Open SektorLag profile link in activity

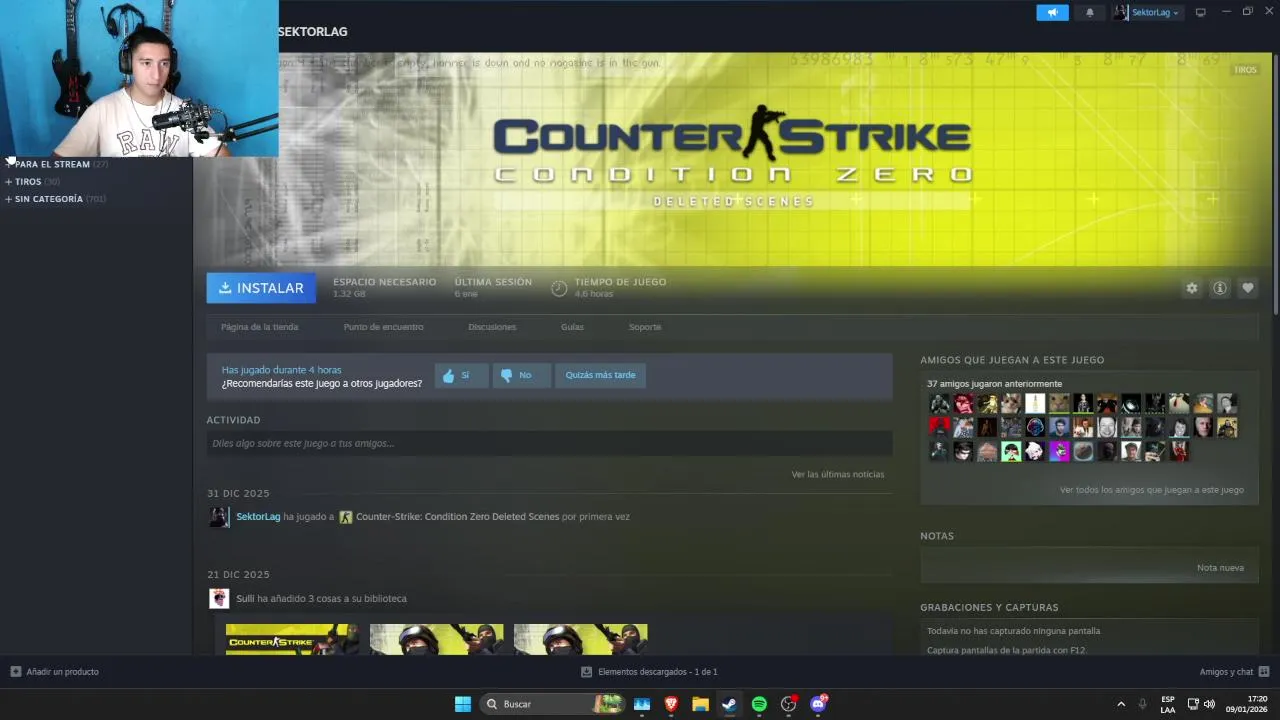click(258, 517)
